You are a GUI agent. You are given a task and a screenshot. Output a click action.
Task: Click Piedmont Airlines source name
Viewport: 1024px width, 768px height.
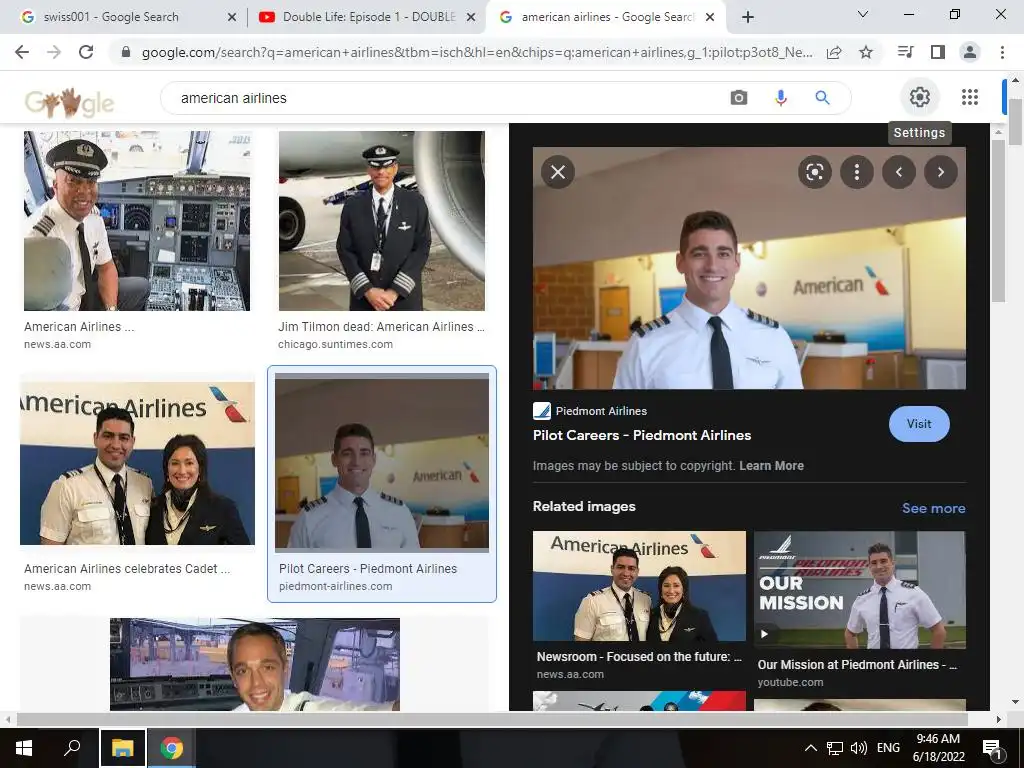coord(601,411)
